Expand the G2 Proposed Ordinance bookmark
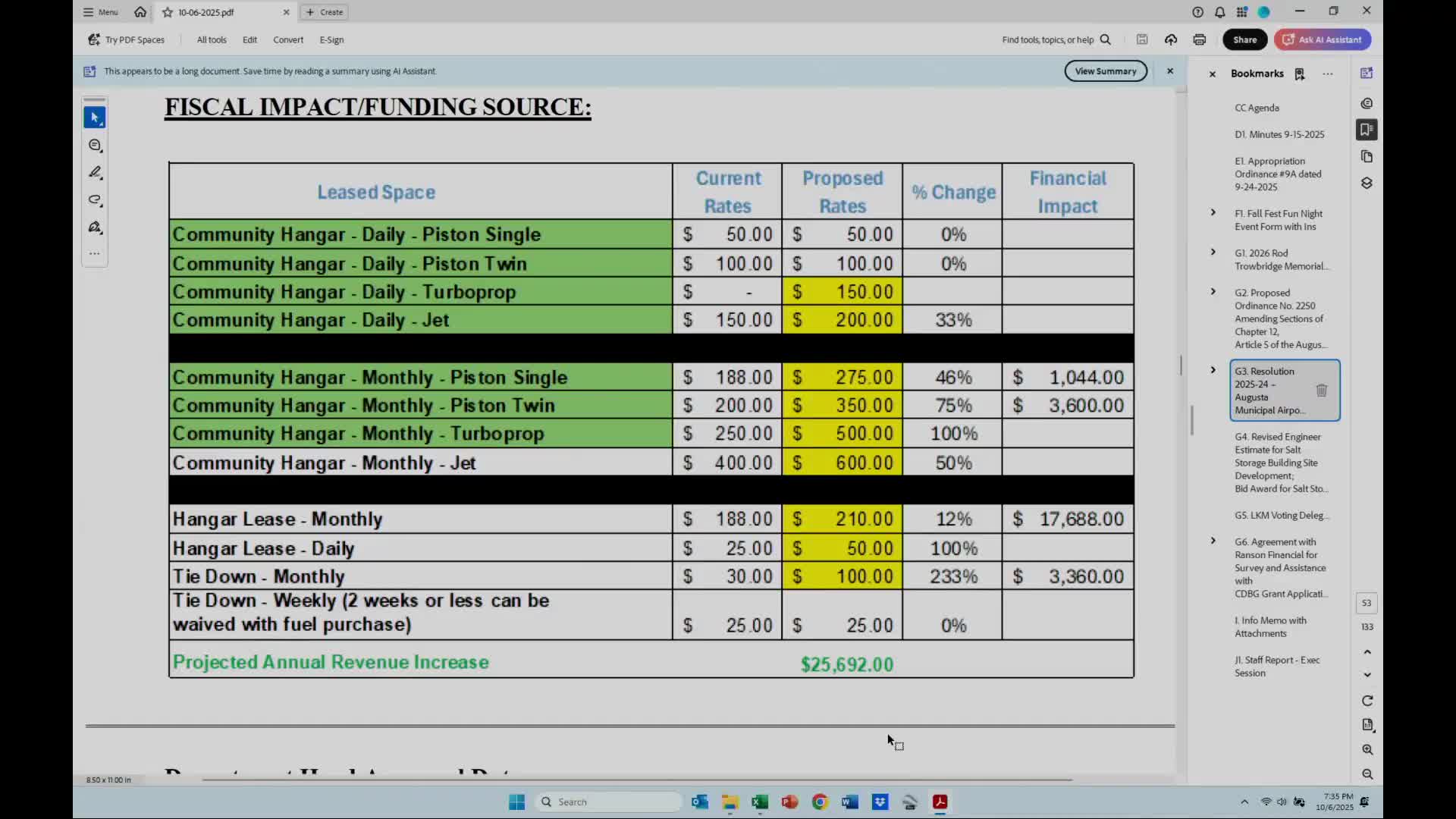Image resolution: width=1456 pixels, height=819 pixels. 1213,292
